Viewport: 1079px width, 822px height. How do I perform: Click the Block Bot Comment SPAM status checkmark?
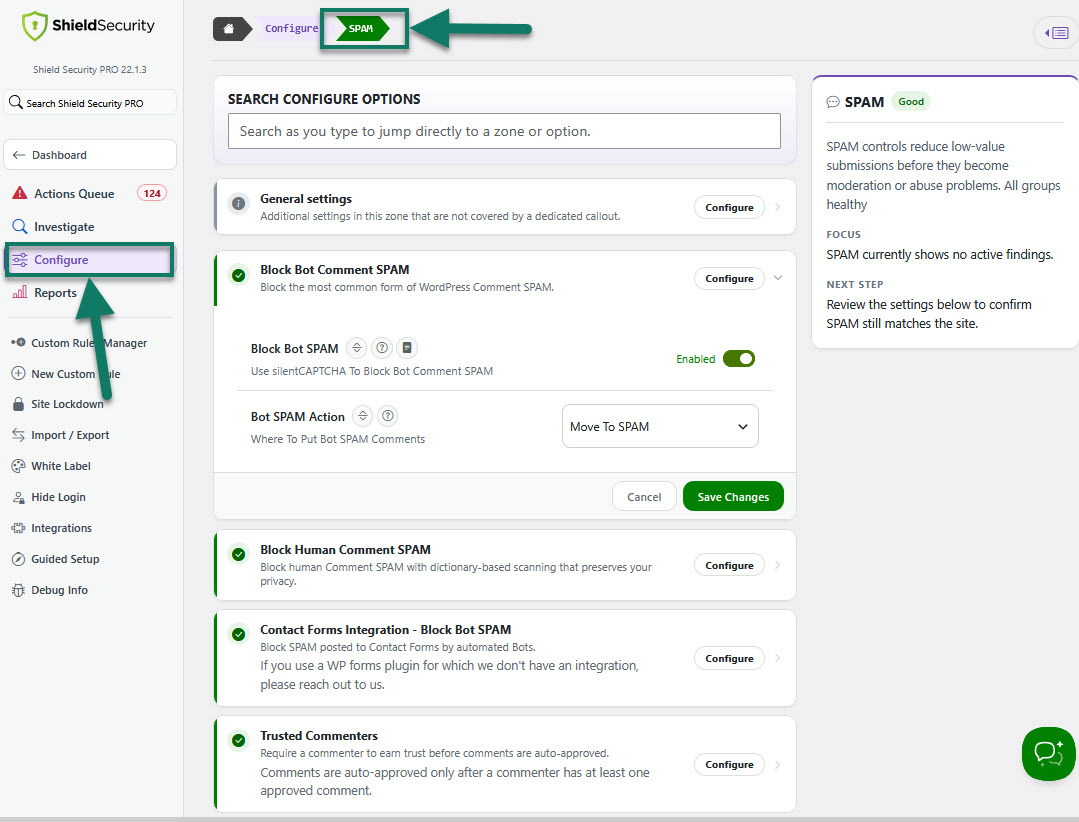pyautogui.click(x=238, y=275)
